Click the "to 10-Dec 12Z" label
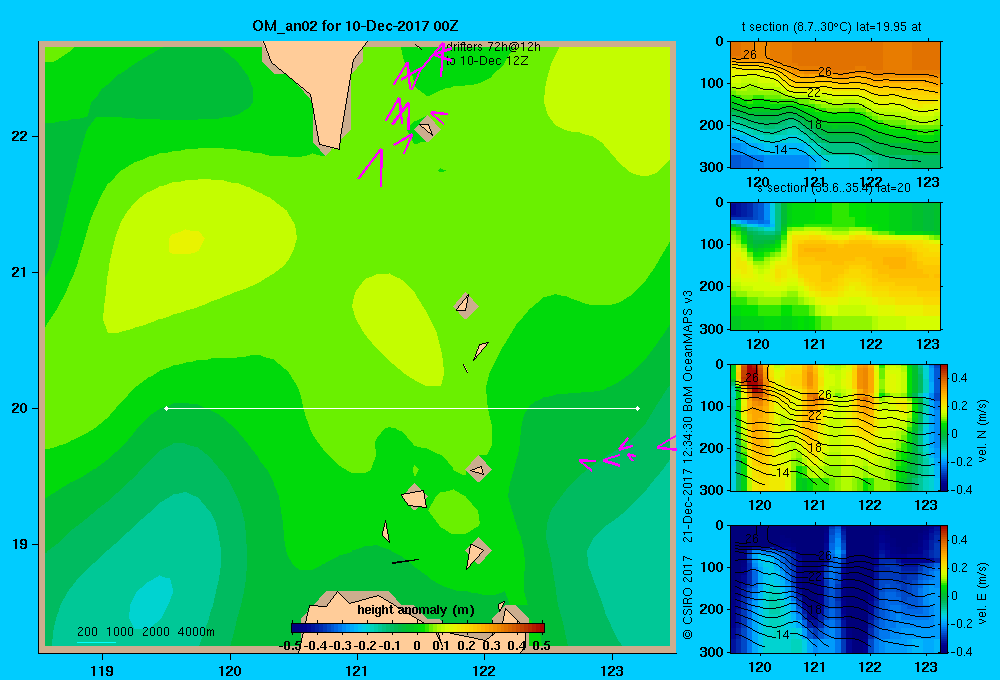This screenshot has height=680, width=1000. (x=487, y=61)
